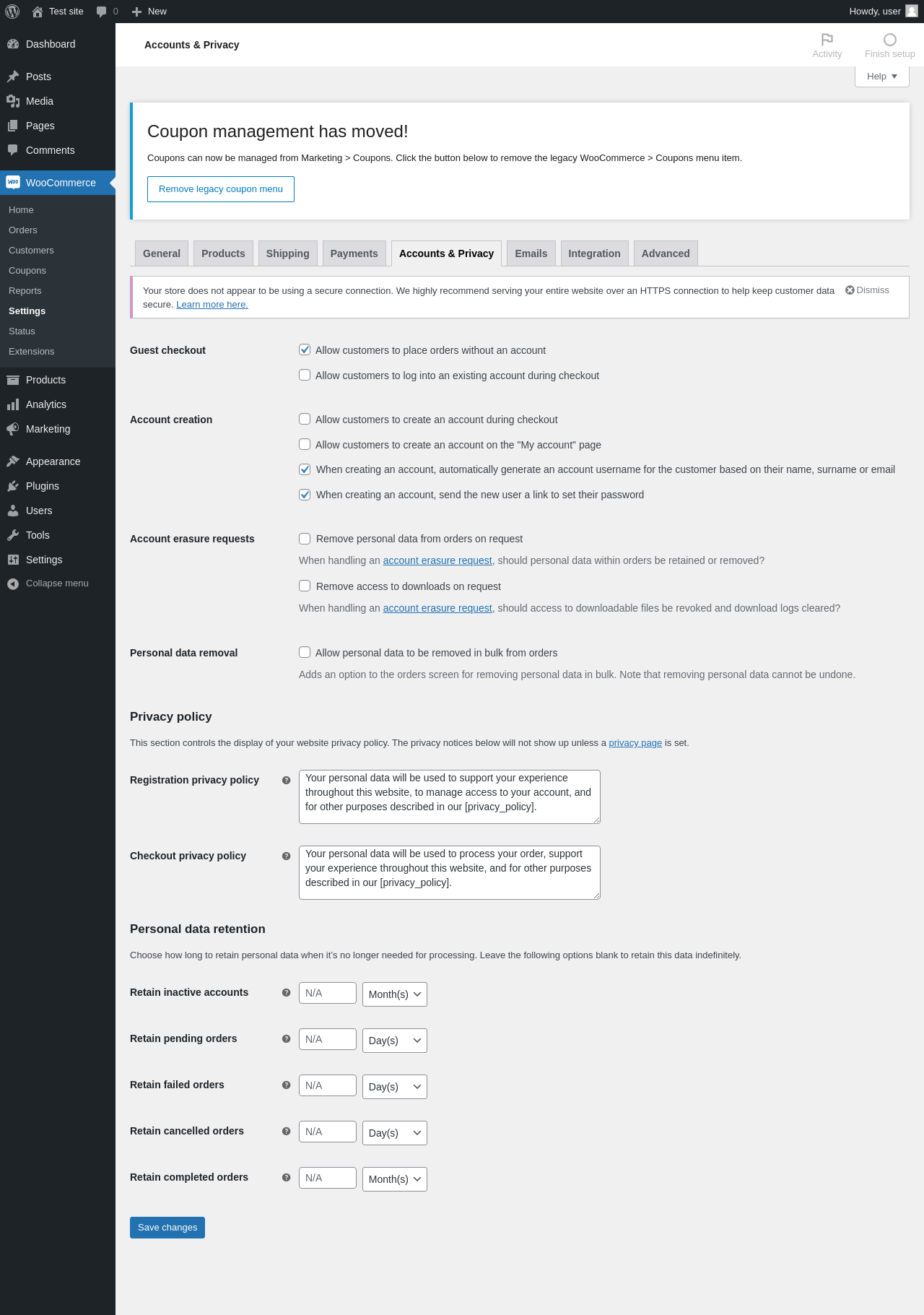This screenshot has width=924, height=1315.
Task: Click help icon beside Retain completed orders
Action: click(x=286, y=1177)
